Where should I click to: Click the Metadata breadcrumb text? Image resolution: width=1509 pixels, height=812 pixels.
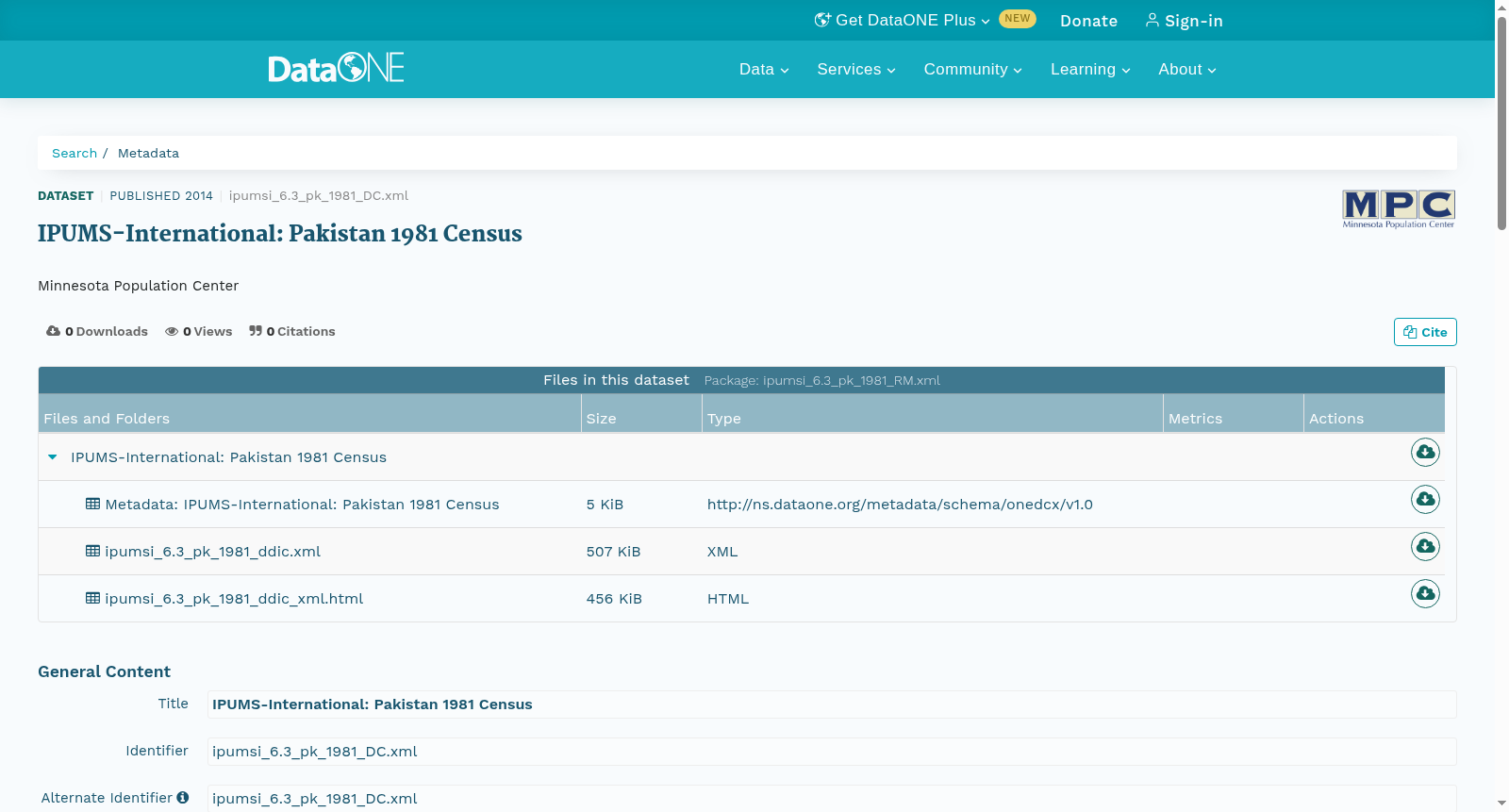pyautogui.click(x=148, y=153)
